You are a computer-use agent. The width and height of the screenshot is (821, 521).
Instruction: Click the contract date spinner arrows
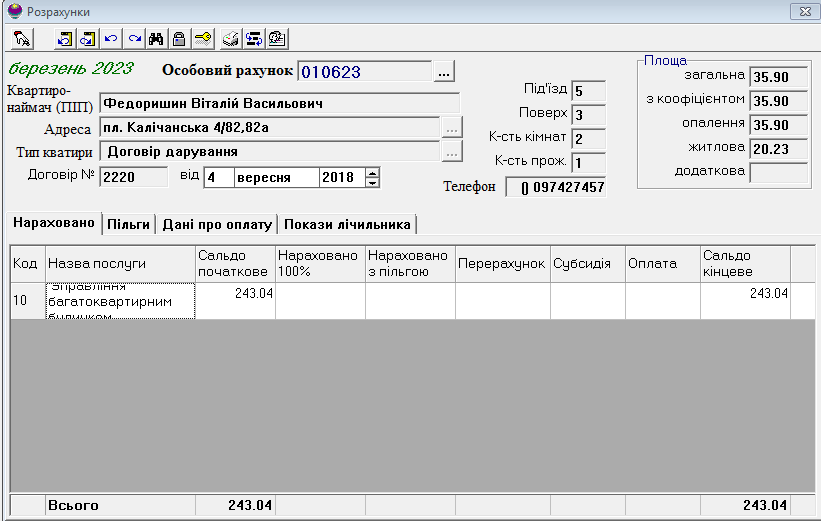[373, 177]
